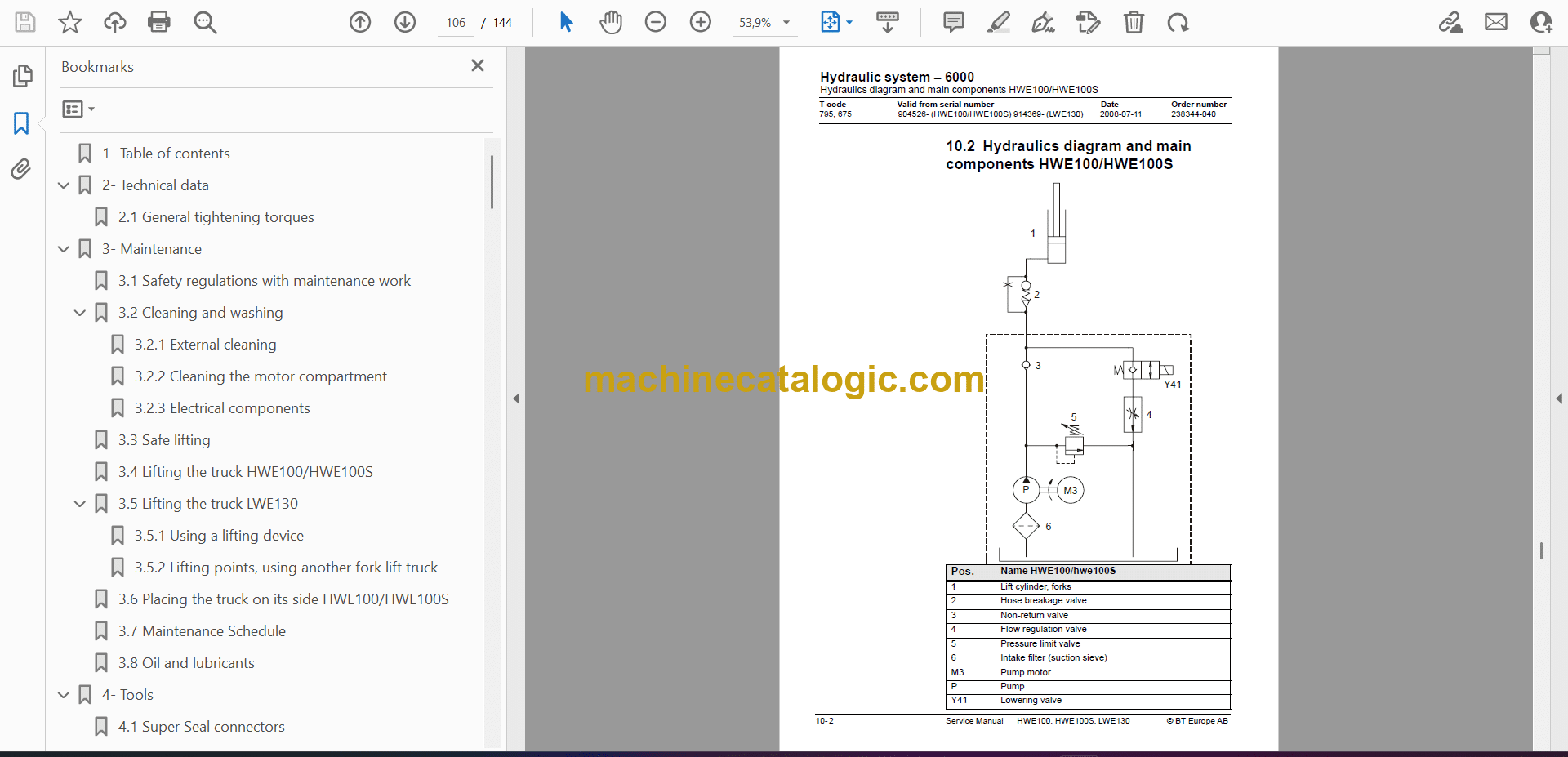Jump to 3.1 Safety regulations bookmark
Viewport: 1568px width, 757px height.
click(x=264, y=281)
